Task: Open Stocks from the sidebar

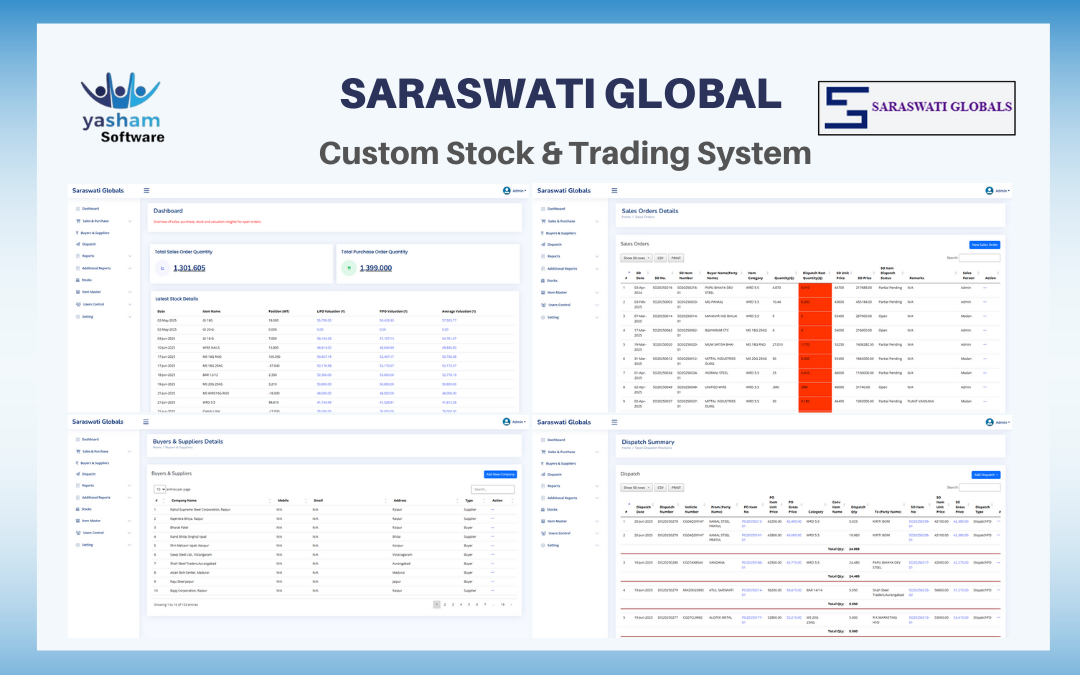Action: click(78, 280)
